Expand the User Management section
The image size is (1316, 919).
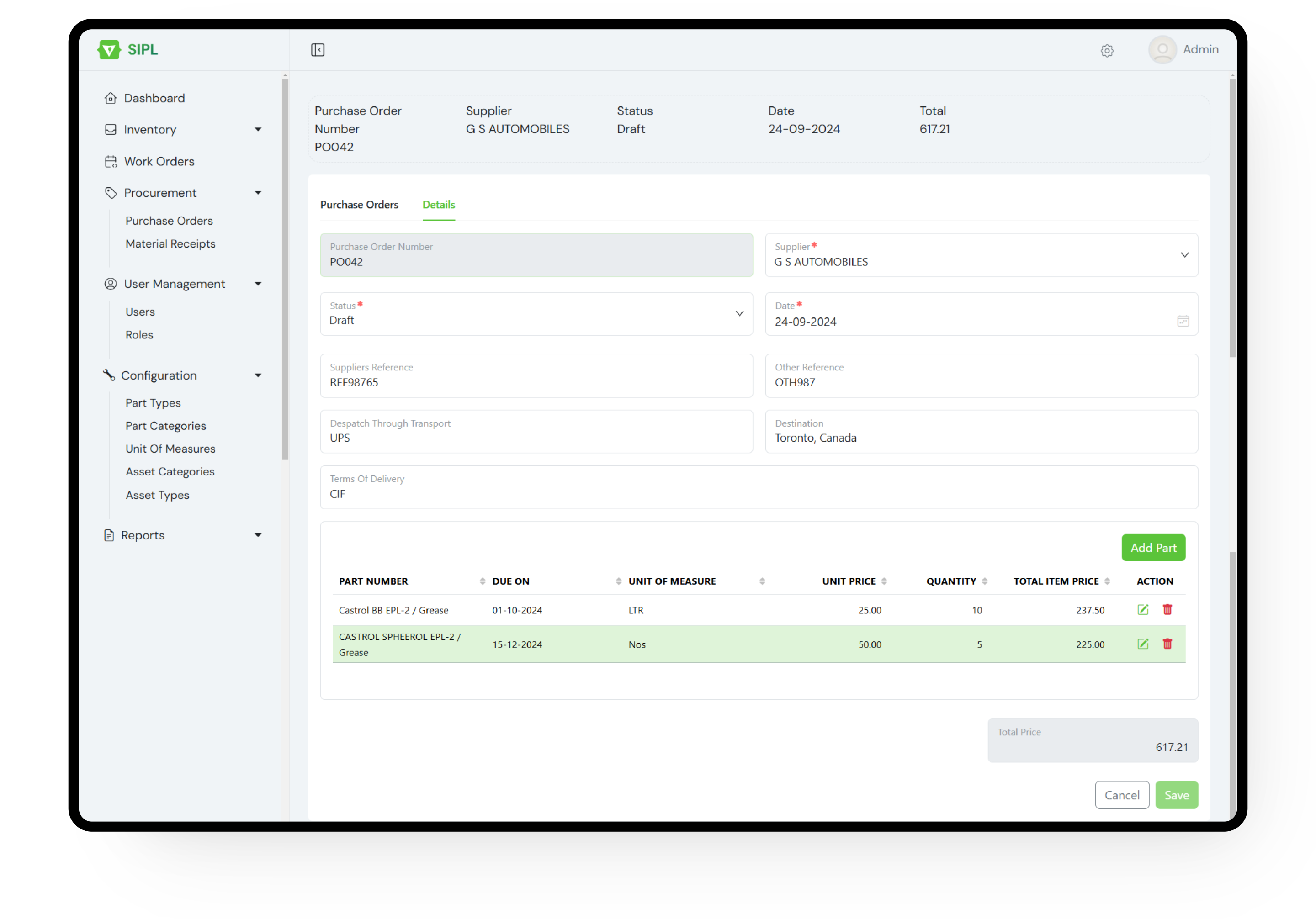point(259,284)
